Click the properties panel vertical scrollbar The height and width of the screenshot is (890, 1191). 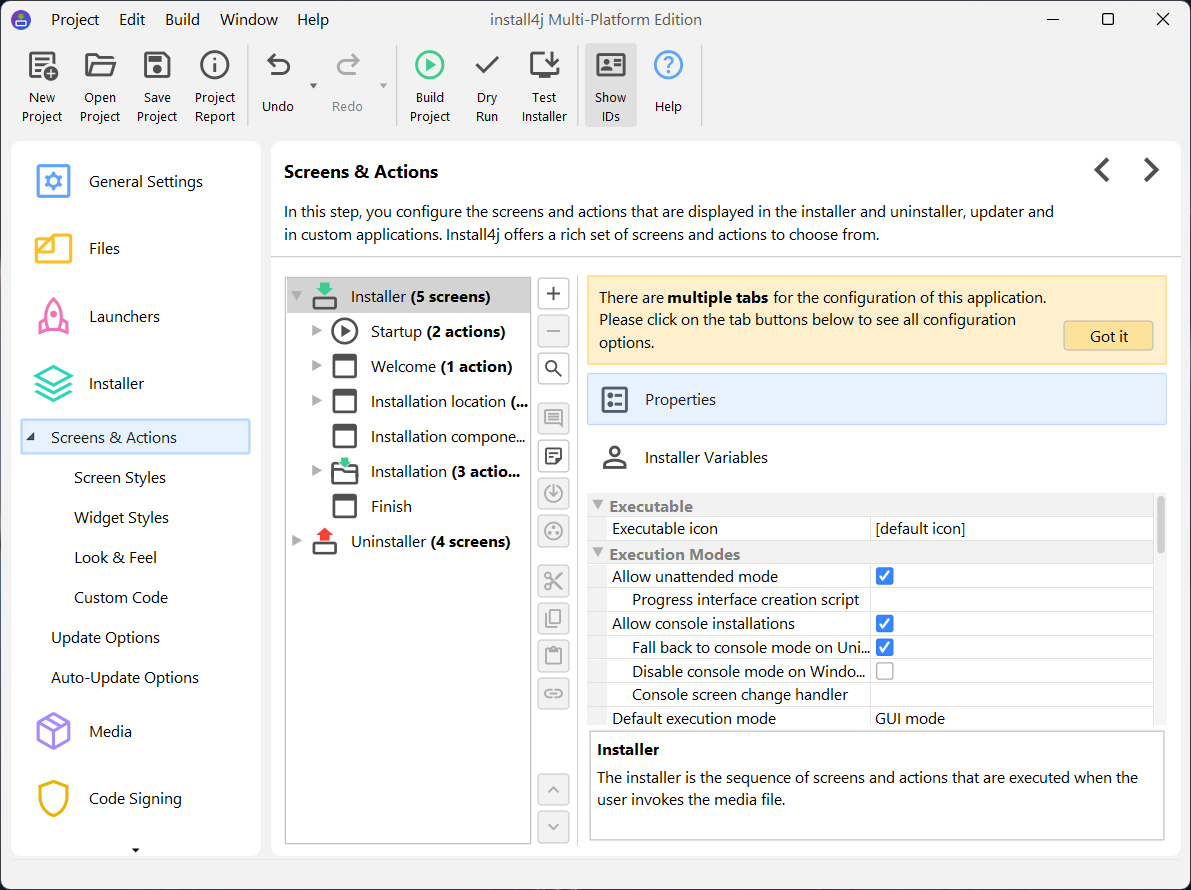click(1160, 525)
